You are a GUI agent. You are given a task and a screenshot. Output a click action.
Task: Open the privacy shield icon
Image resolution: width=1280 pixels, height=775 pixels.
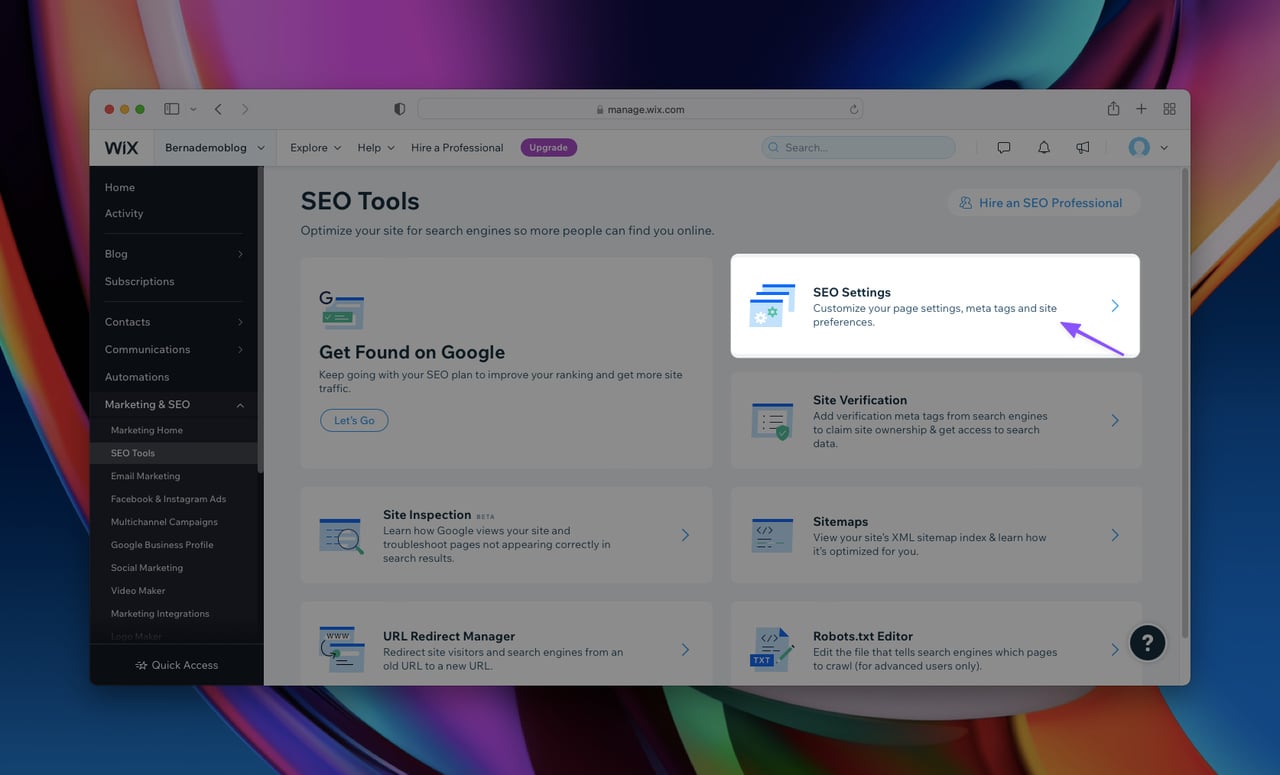[x=400, y=109]
